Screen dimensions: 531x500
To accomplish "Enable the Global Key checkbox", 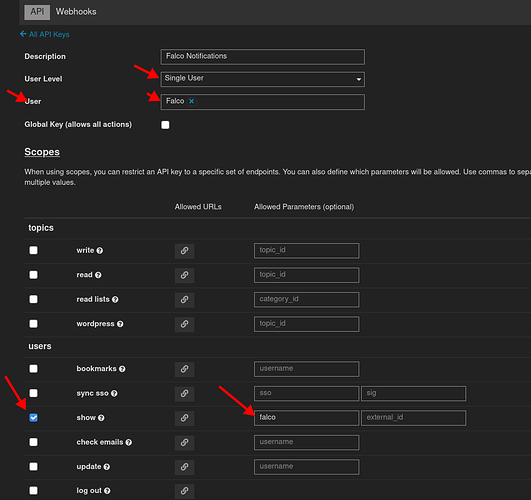I will [165, 125].
